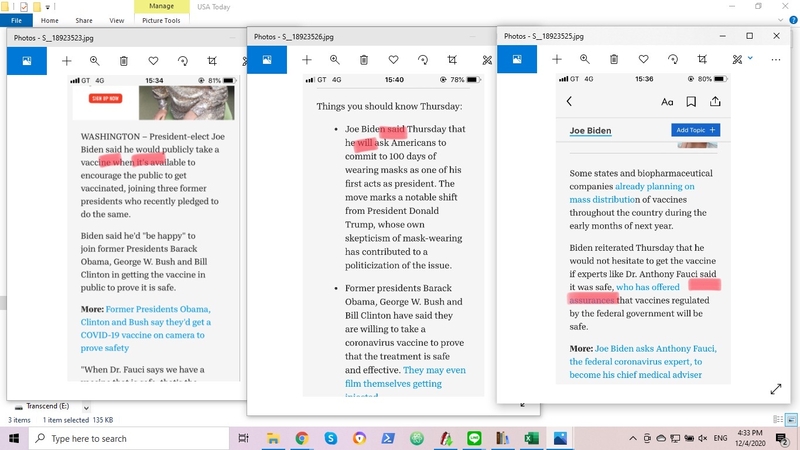Screen dimensions: 800x450
Task: Open See more (...) menu in S__18923525.jpg window
Action: [x=776, y=60]
